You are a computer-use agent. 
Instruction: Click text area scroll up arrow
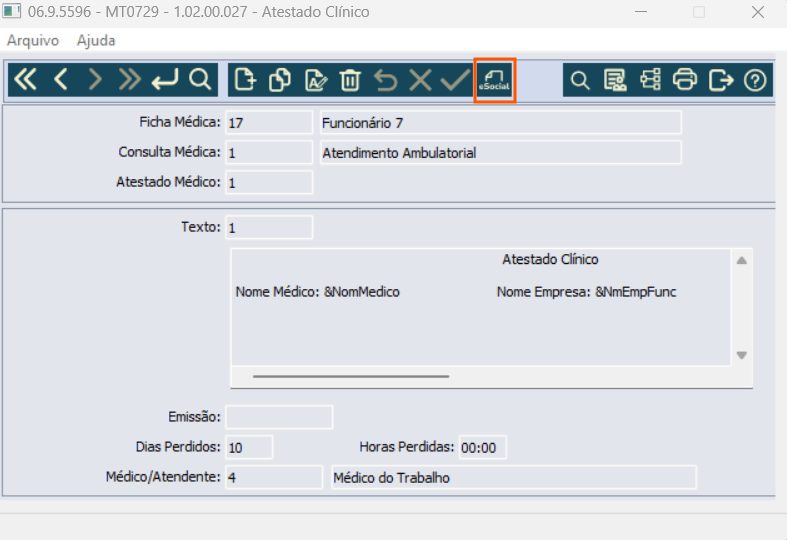pos(741,260)
